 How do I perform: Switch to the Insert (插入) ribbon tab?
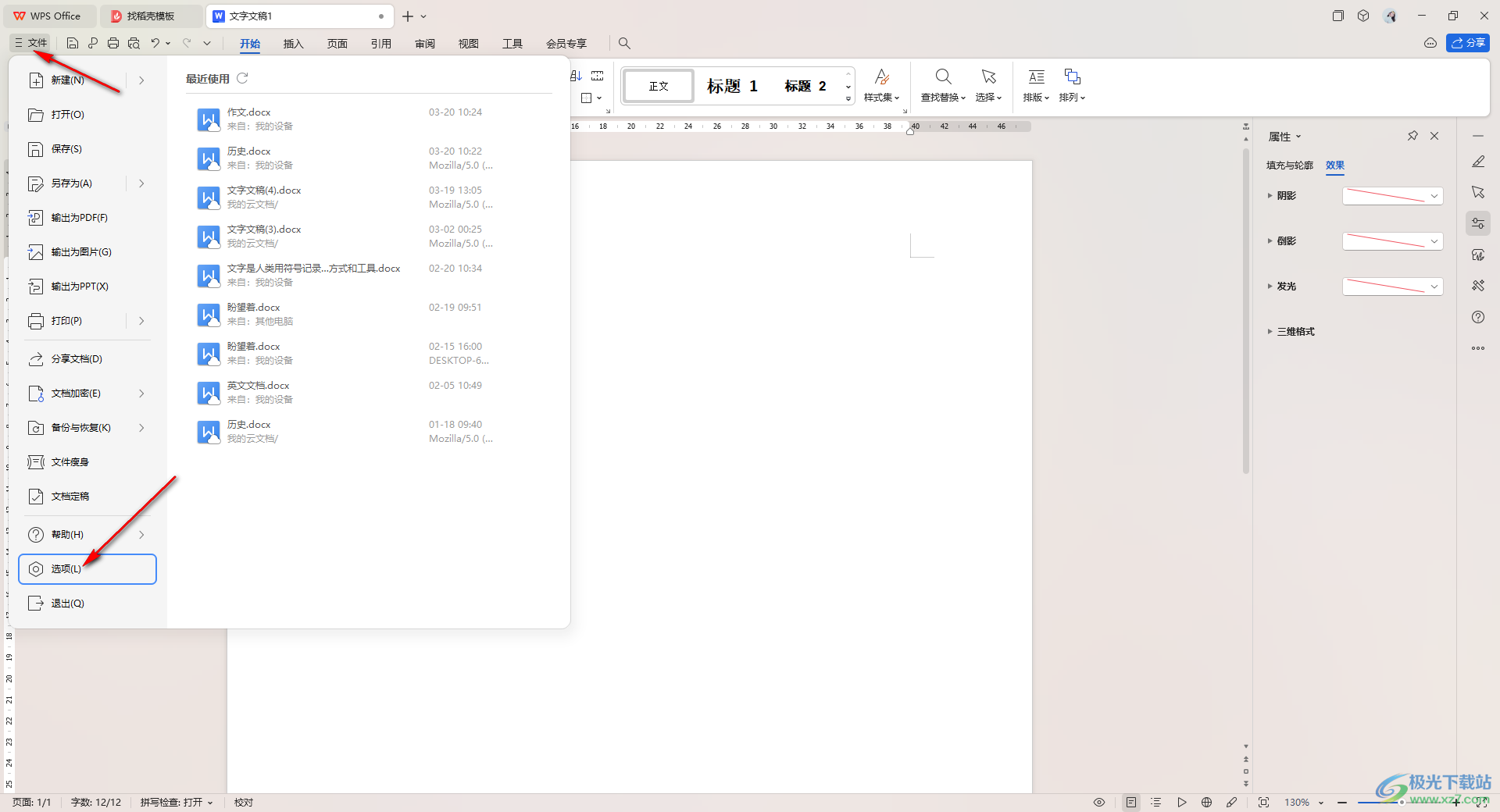(x=293, y=44)
